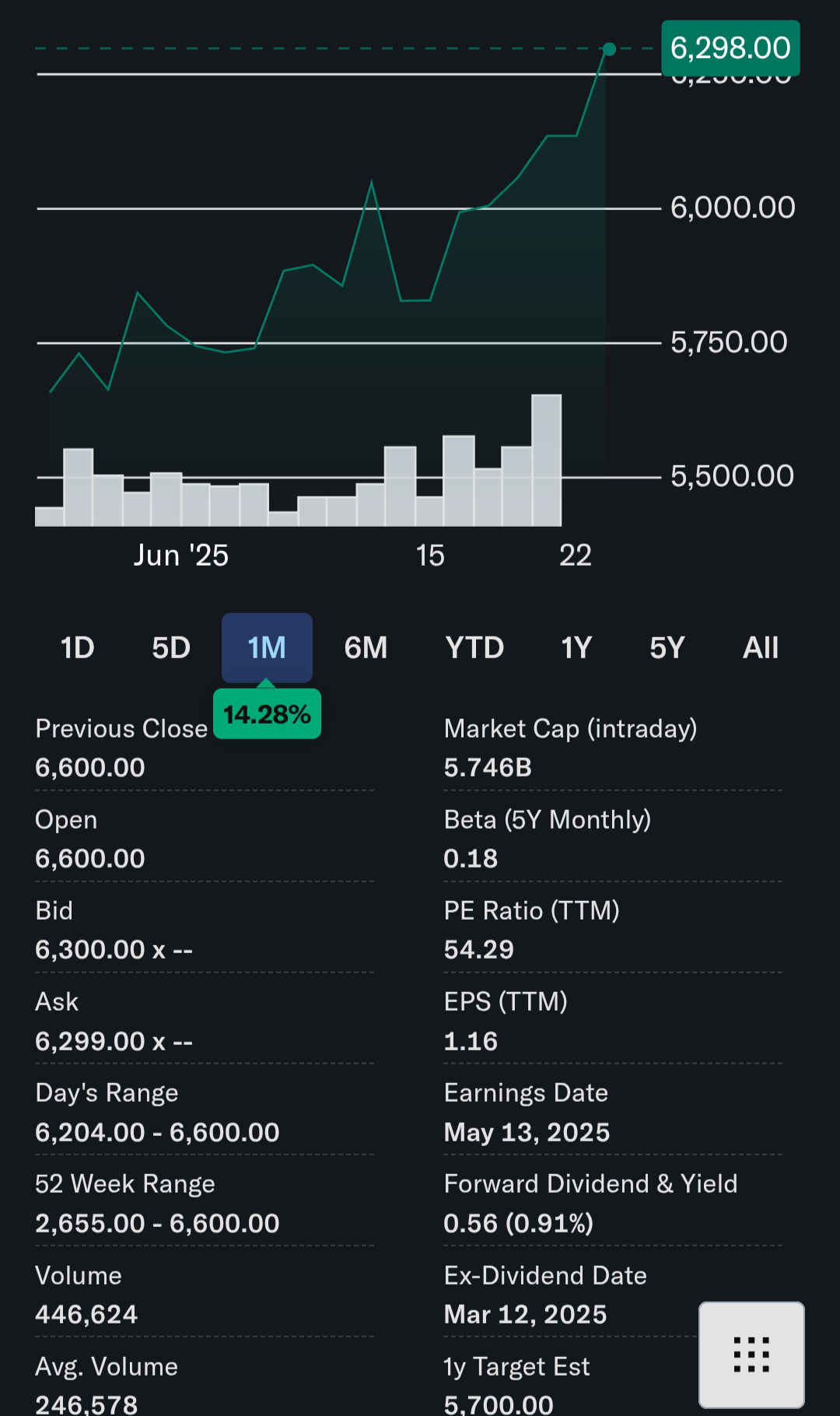Click the Market Cap value 5.746B

click(x=488, y=768)
